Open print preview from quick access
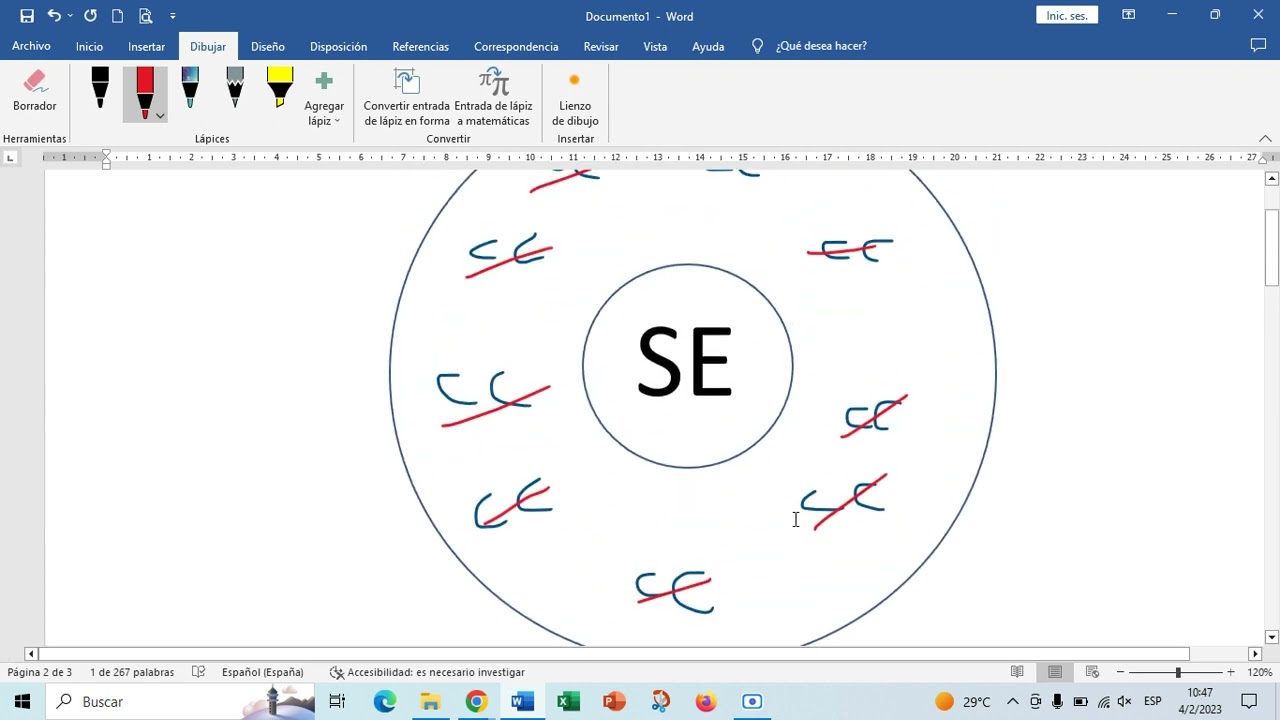Image resolution: width=1280 pixels, height=720 pixels. pos(146,16)
